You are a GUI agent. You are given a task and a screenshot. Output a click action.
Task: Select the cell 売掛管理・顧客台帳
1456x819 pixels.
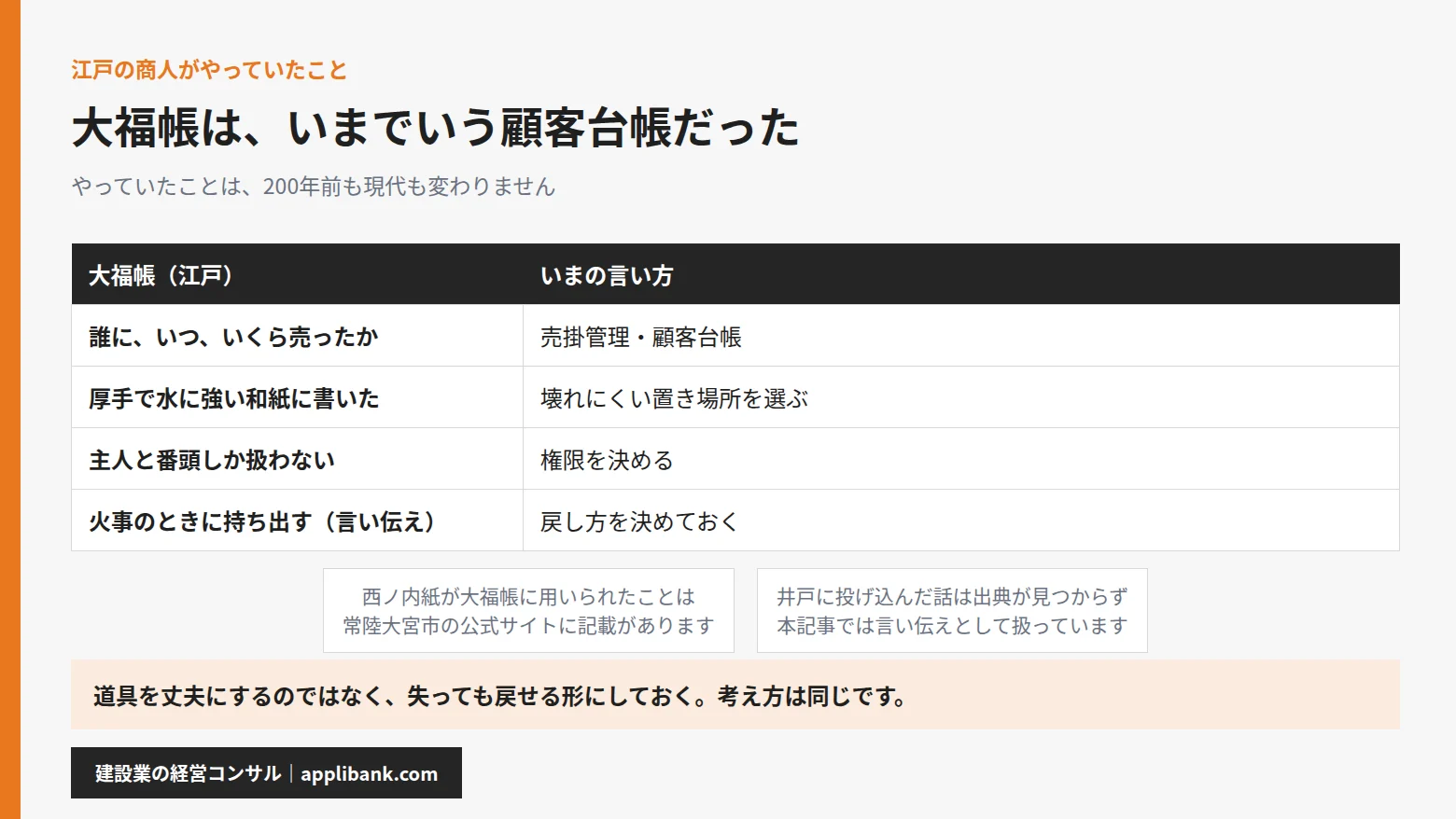(x=961, y=337)
